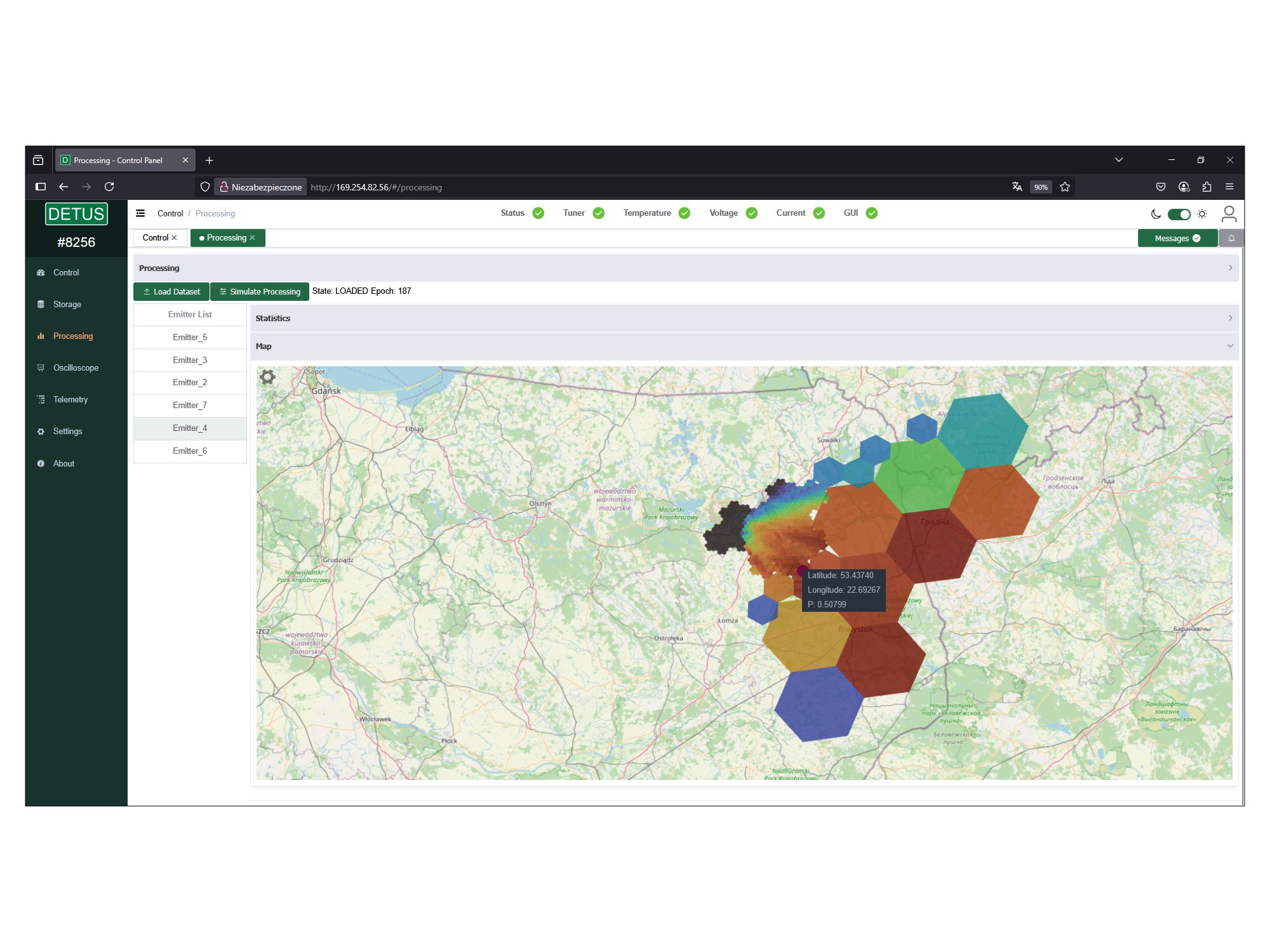
Task: Open map settings gear icon
Action: click(267, 377)
